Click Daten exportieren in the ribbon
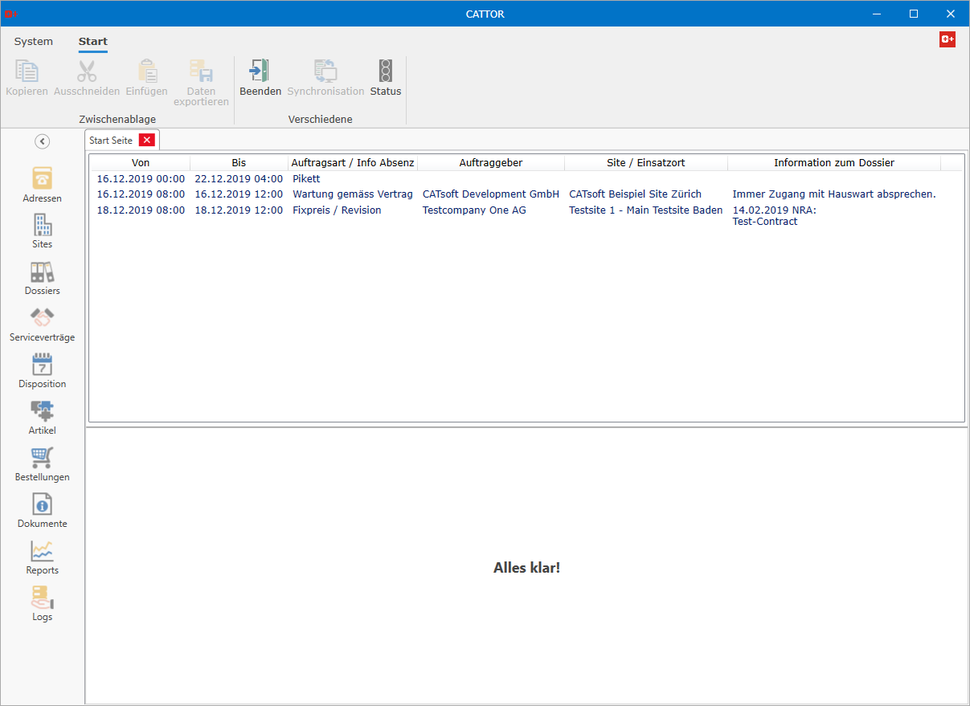The image size is (970, 706). coord(201,83)
